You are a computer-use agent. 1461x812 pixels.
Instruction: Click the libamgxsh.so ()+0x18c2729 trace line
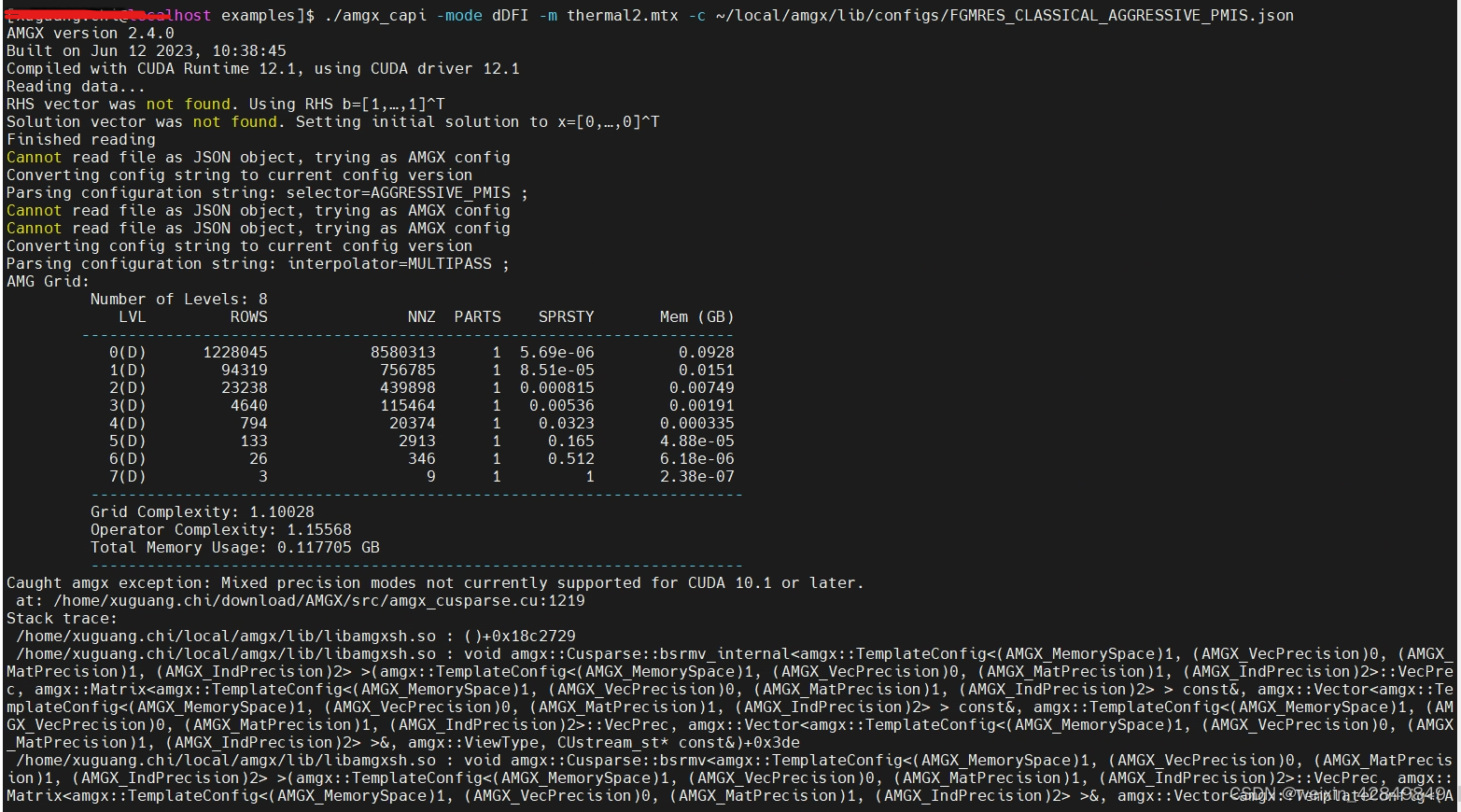point(296,637)
